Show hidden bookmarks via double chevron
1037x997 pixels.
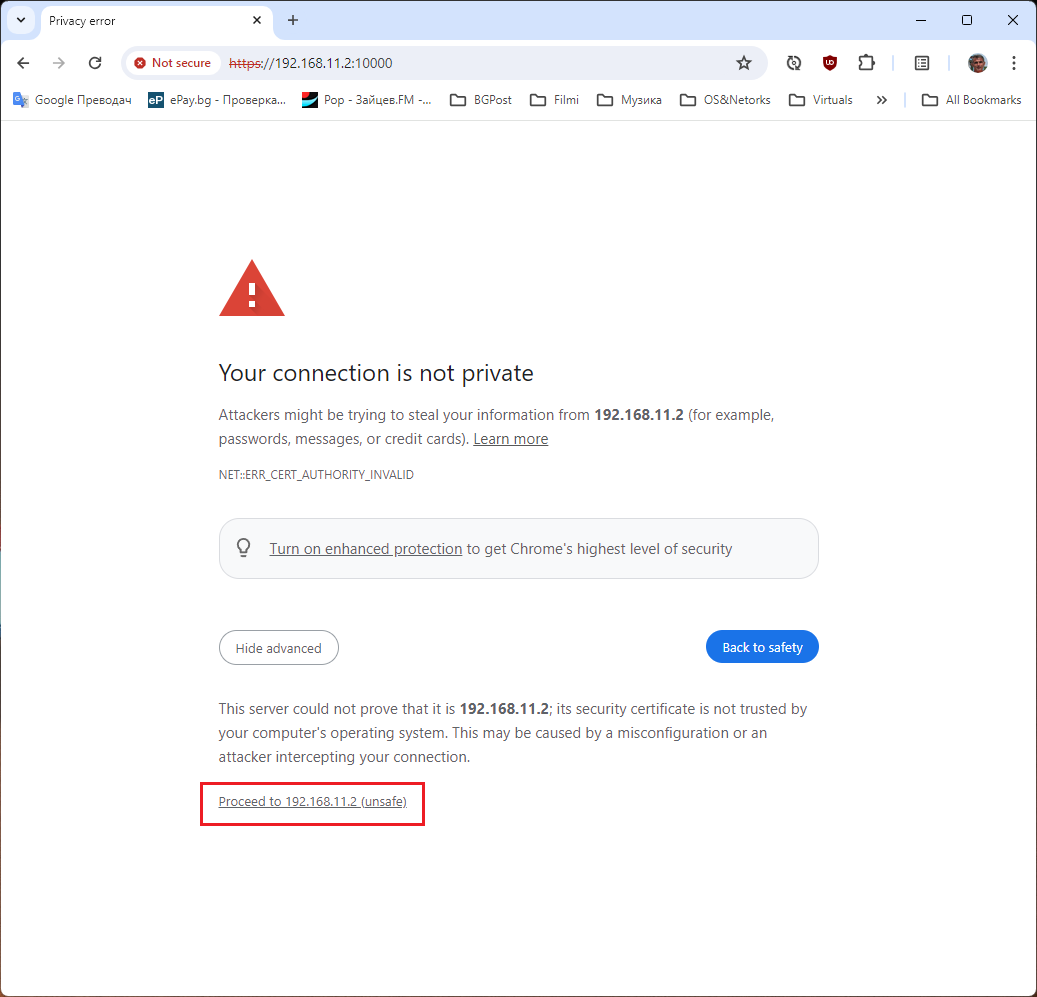(x=882, y=100)
